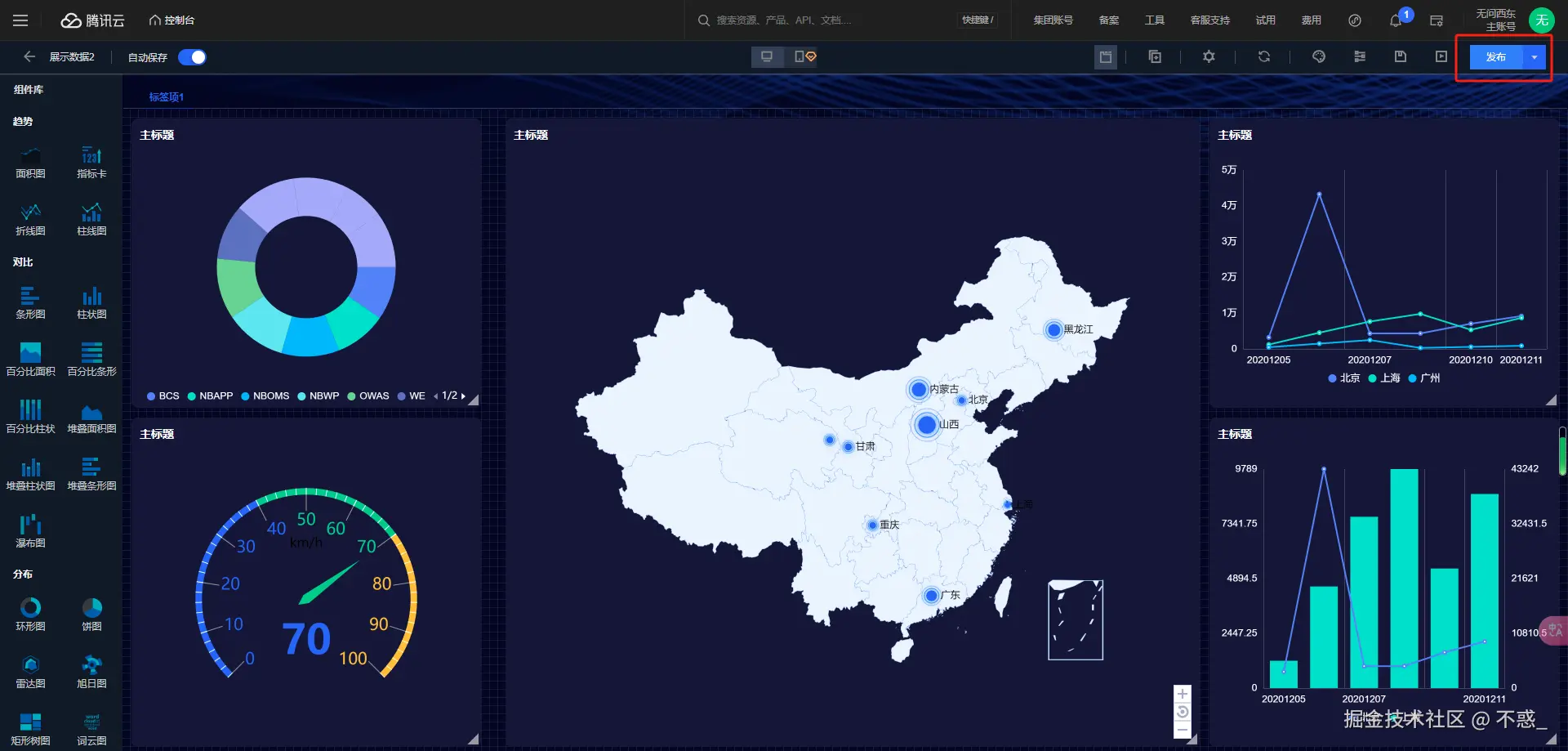Select the 环形图 donut chart component
Screen dimensions: 1568x751
coord(30,615)
